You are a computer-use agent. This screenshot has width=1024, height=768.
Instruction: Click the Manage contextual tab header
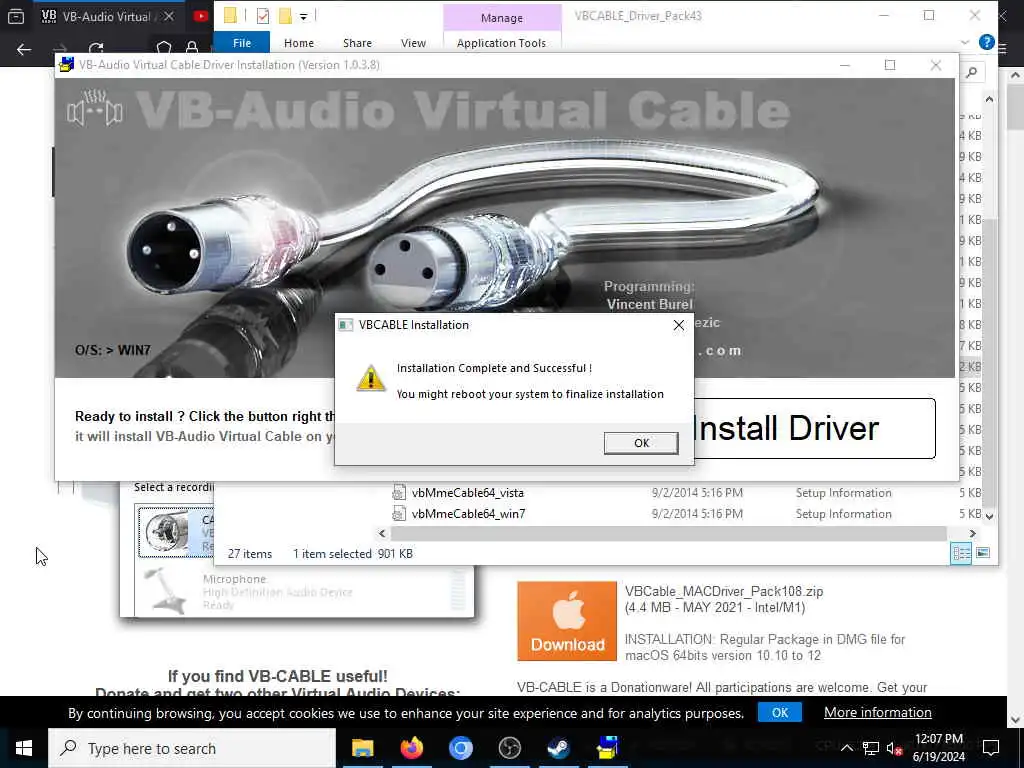tap(502, 18)
